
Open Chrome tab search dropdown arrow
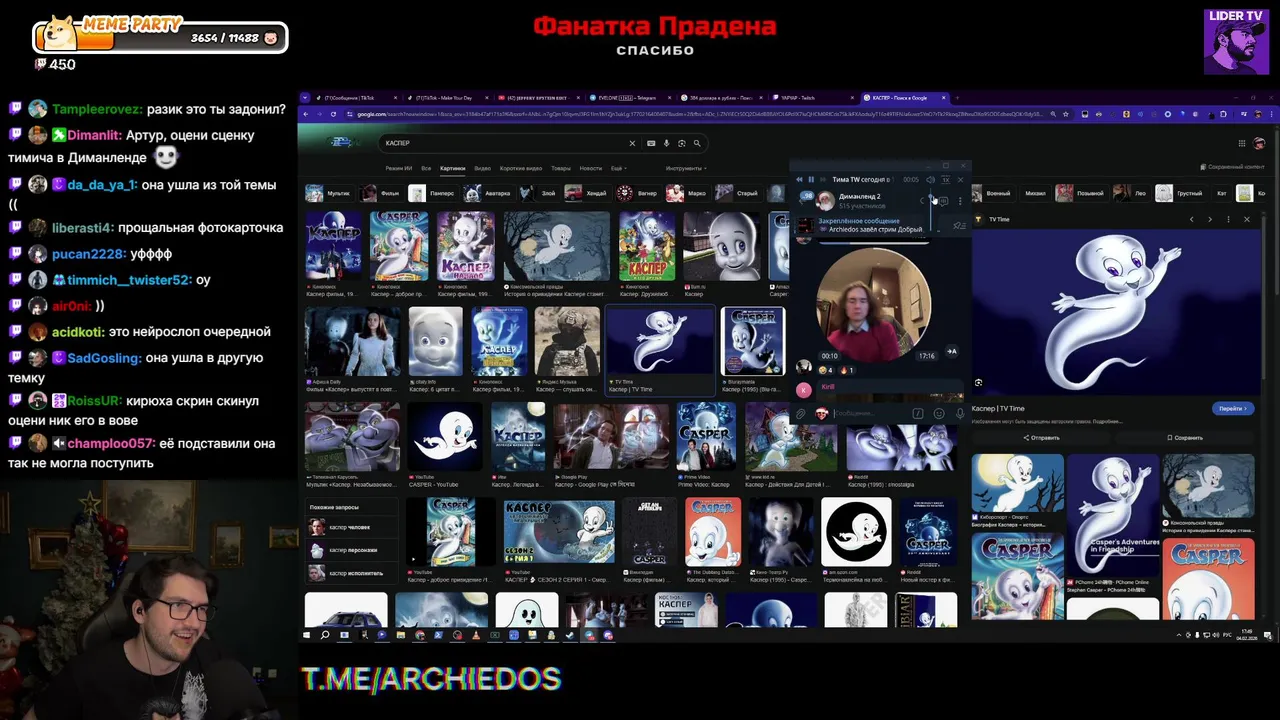303,98
